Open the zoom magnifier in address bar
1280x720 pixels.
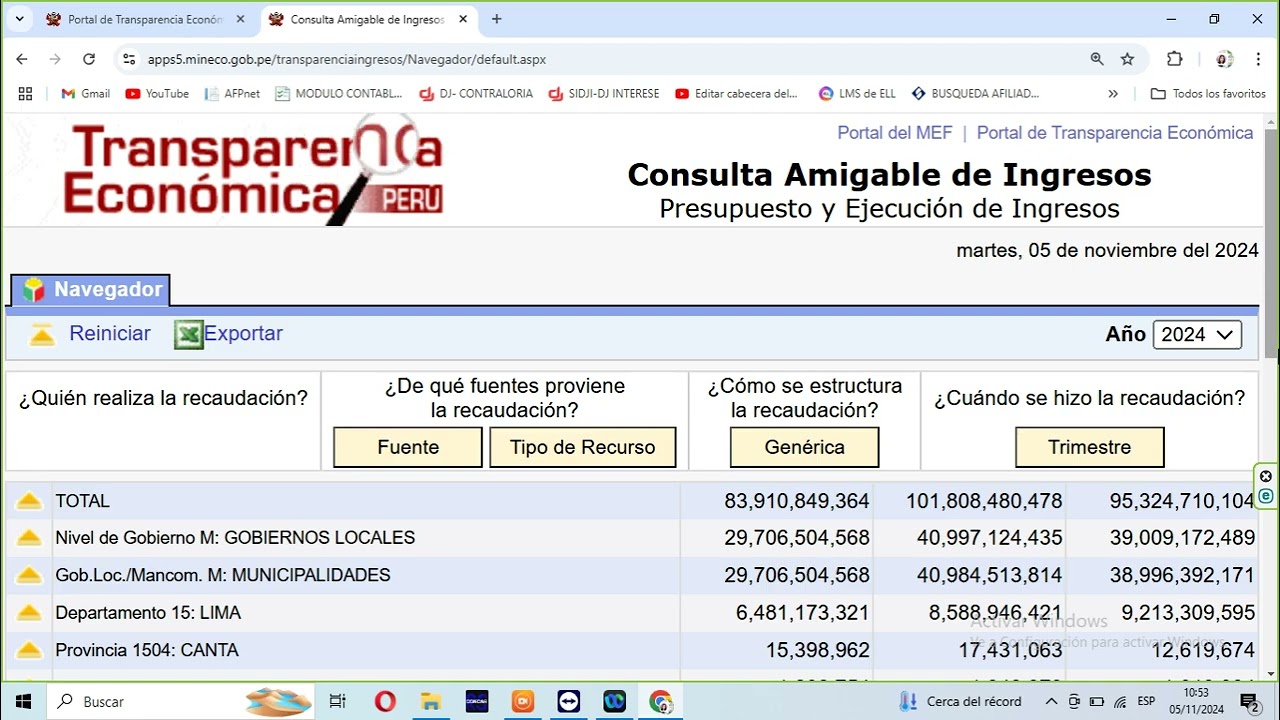coord(1097,59)
